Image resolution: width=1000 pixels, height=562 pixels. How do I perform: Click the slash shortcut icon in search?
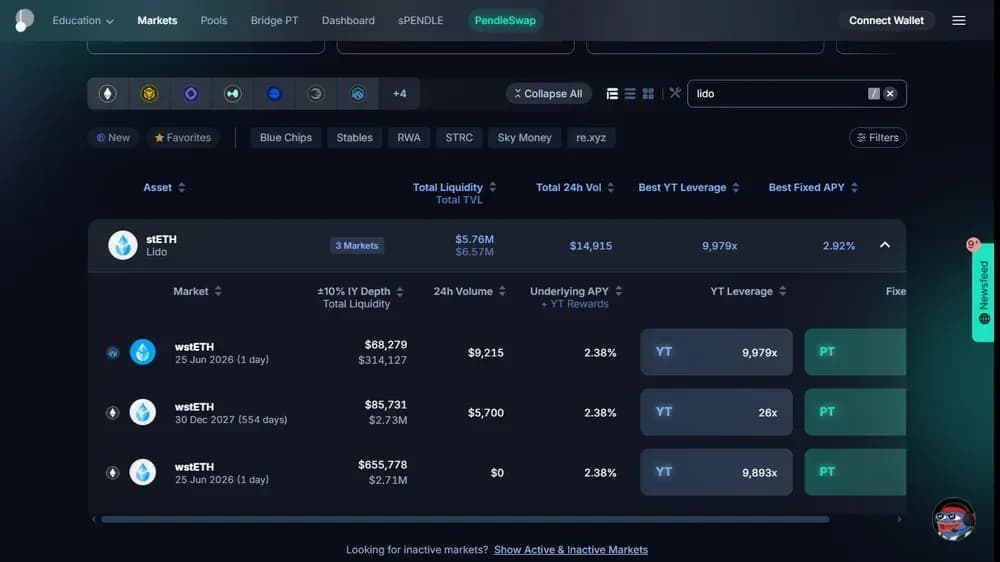point(874,94)
